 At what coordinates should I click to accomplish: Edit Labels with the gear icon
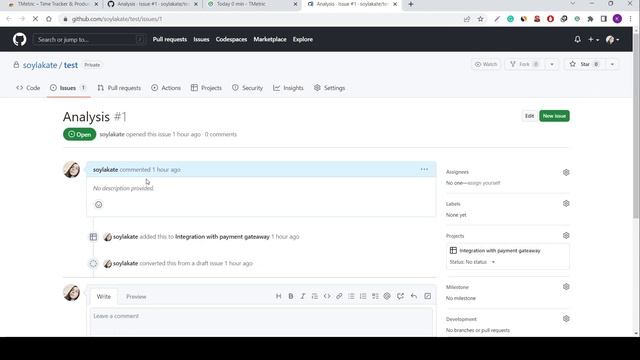coord(566,203)
